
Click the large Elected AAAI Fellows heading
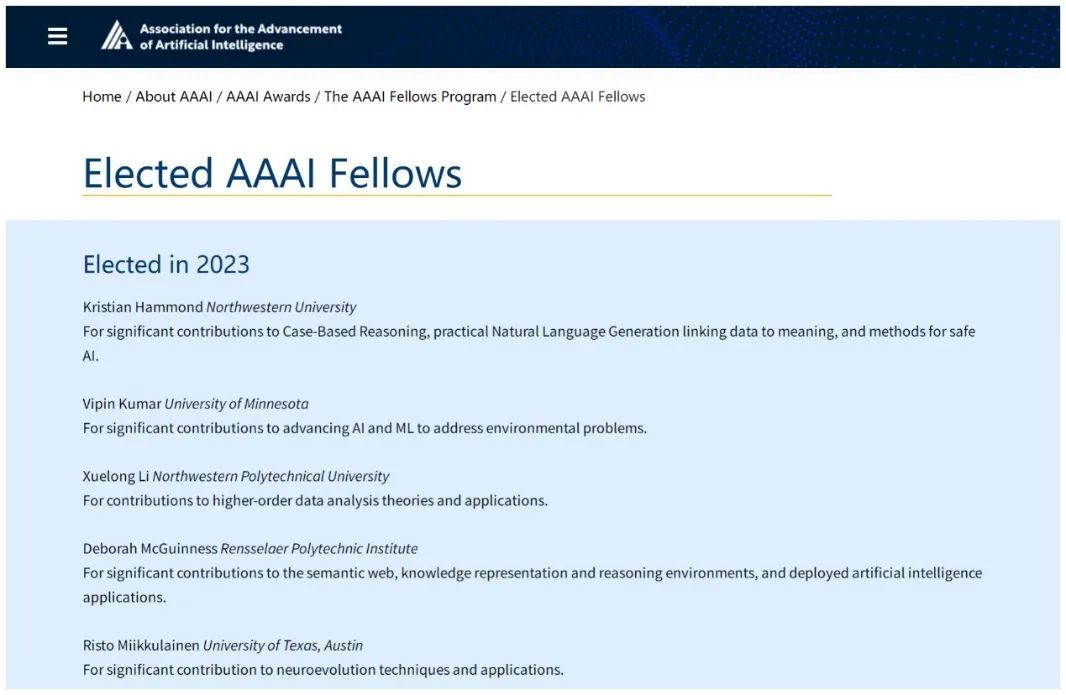[x=272, y=173]
